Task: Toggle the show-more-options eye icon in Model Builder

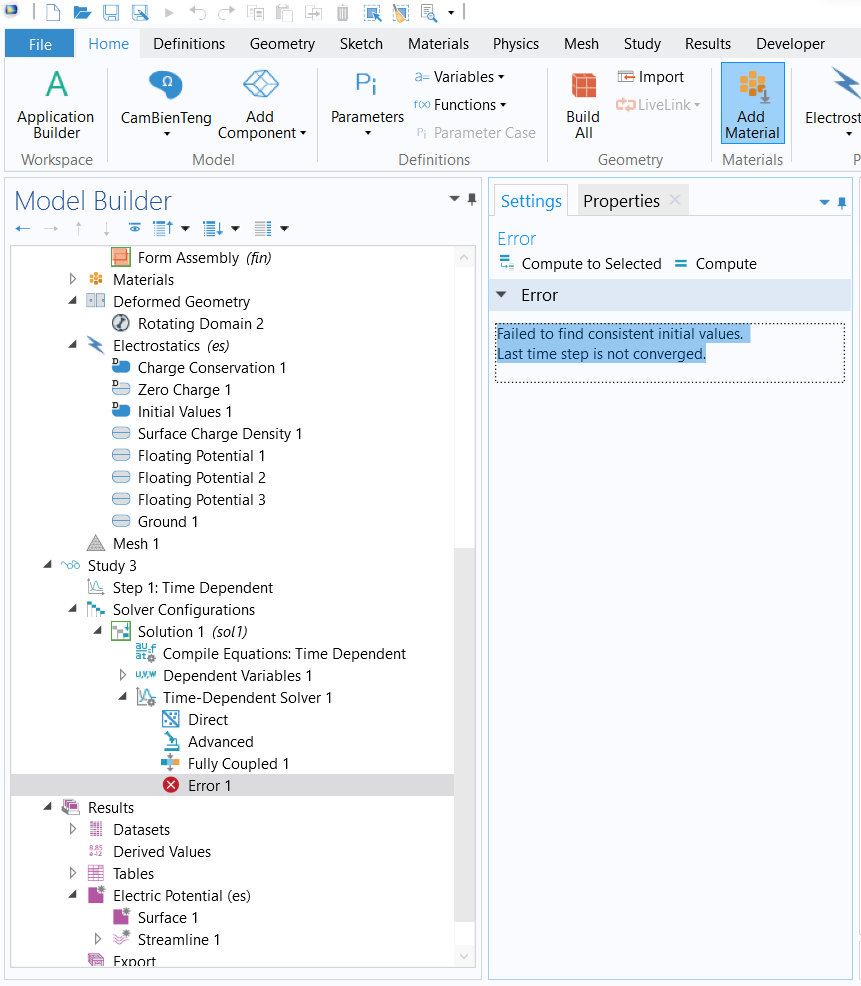Action: coord(135,228)
